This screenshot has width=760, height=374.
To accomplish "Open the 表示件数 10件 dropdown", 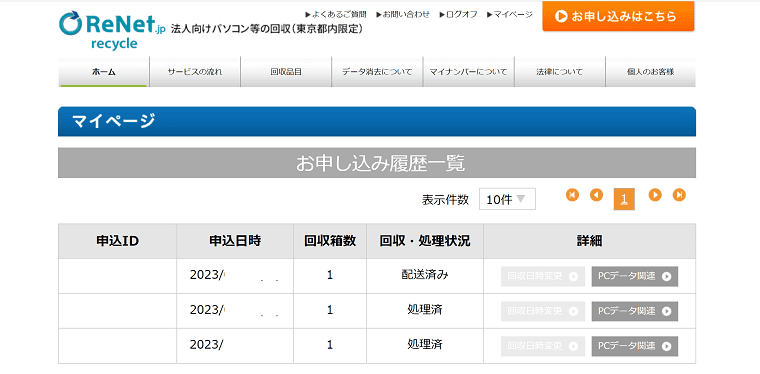I will tap(507, 199).
